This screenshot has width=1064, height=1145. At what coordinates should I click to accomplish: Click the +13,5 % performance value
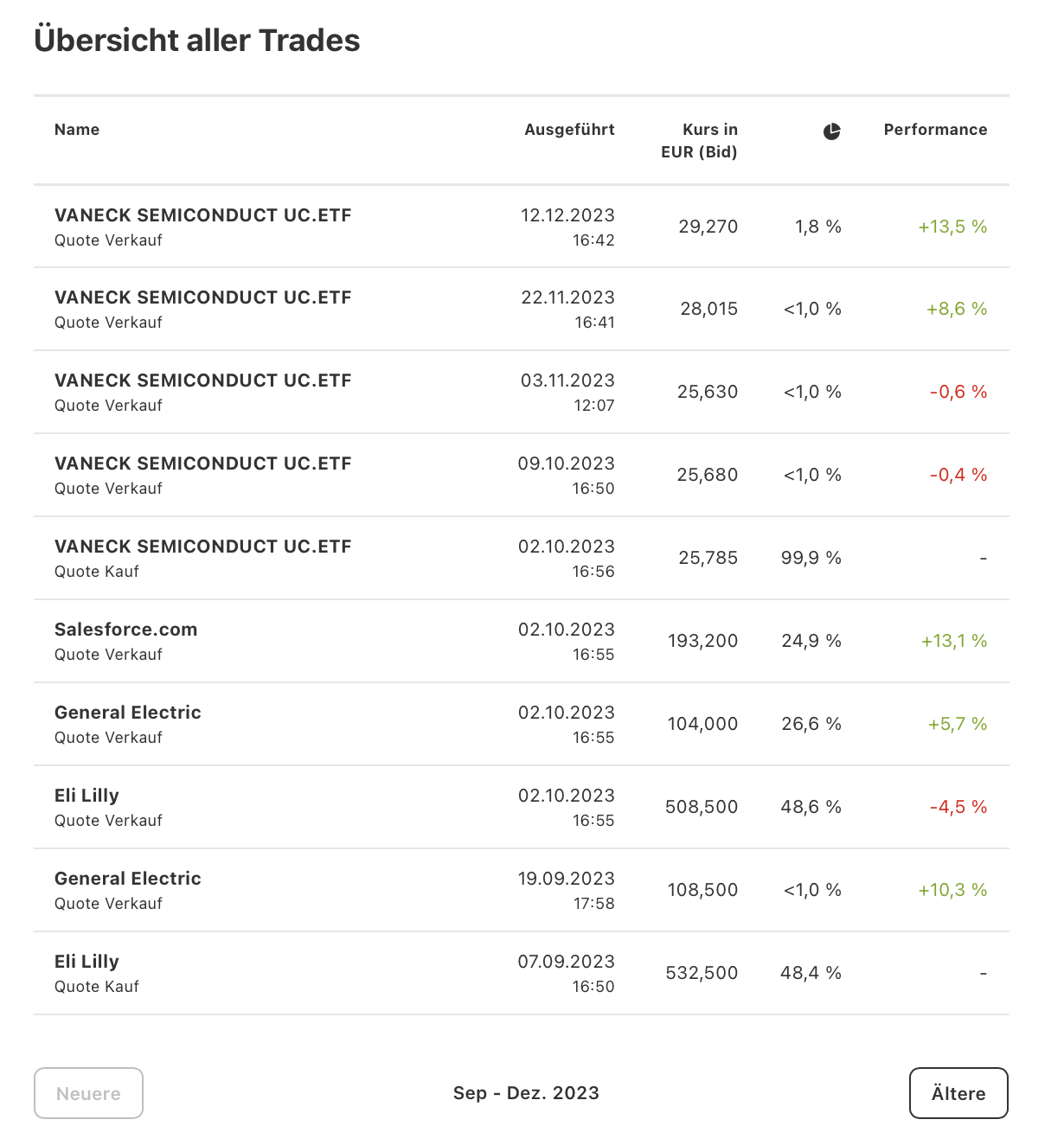pos(952,227)
